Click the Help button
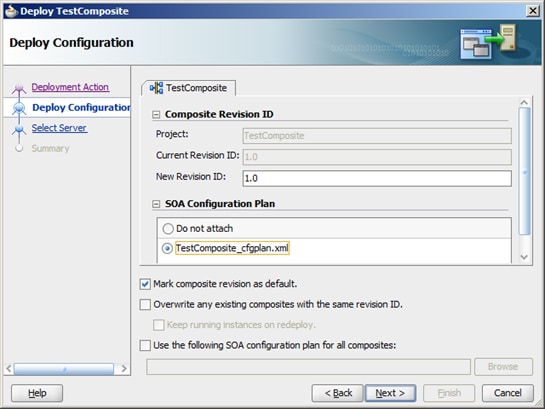 coord(37,393)
